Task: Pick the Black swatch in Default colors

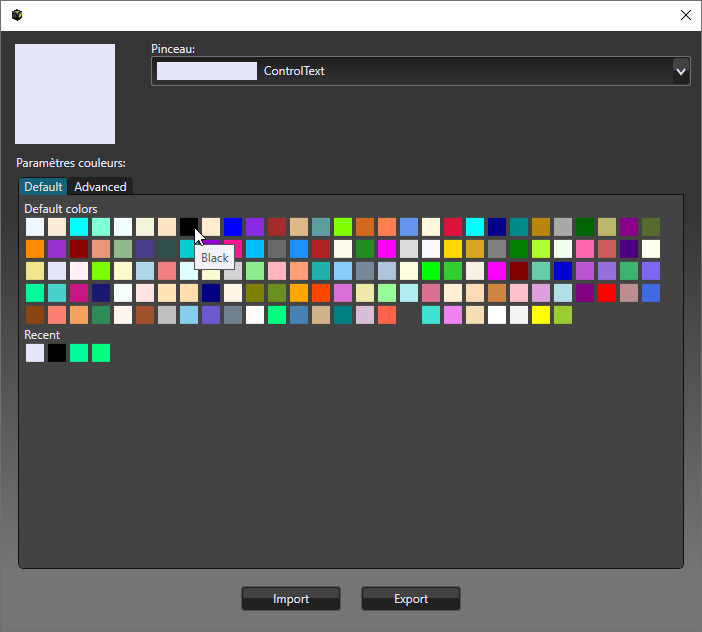Action: click(189, 227)
